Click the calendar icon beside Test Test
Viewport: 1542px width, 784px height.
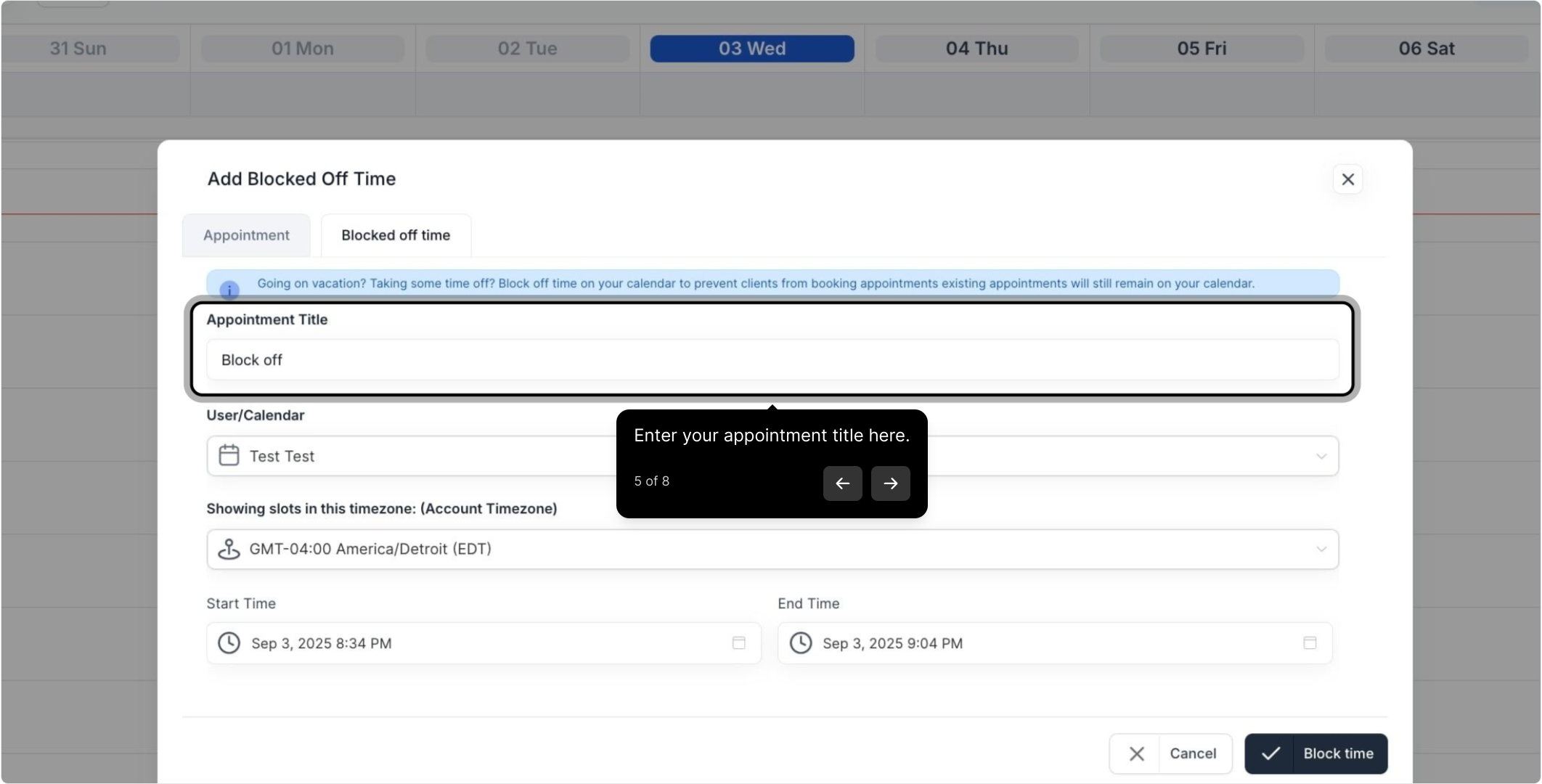coord(229,455)
